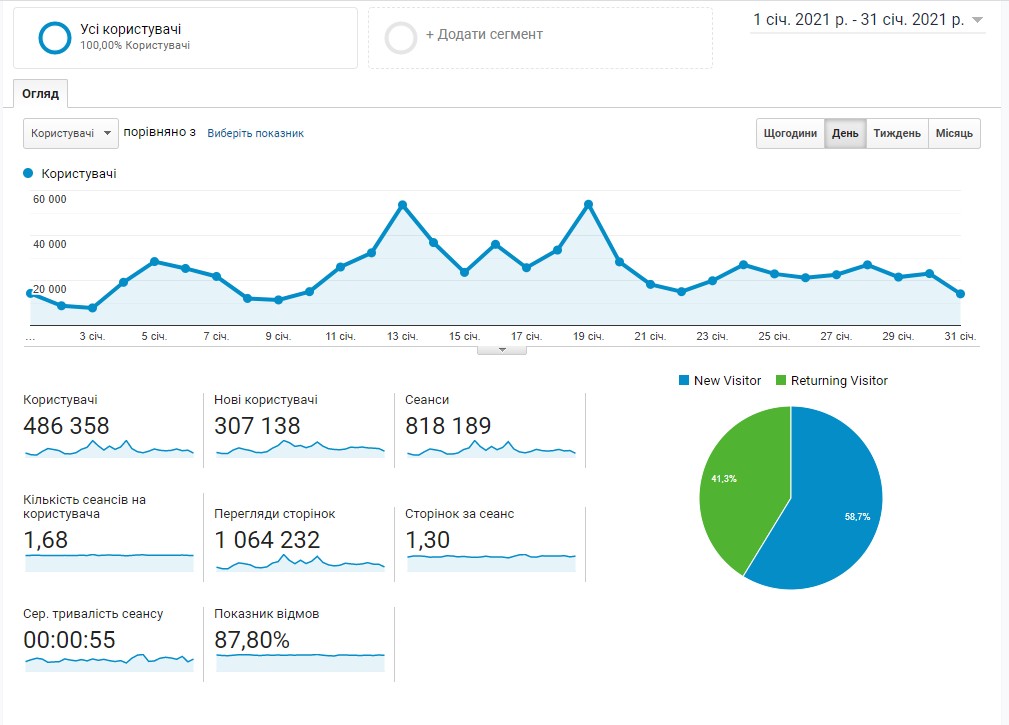Click the 13 січ. peak data point
Viewport: 1009px width, 725px height.
coord(402,205)
